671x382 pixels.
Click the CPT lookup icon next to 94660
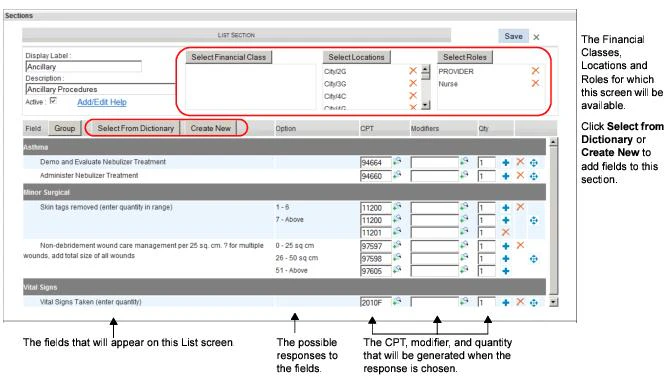point(398,175)
